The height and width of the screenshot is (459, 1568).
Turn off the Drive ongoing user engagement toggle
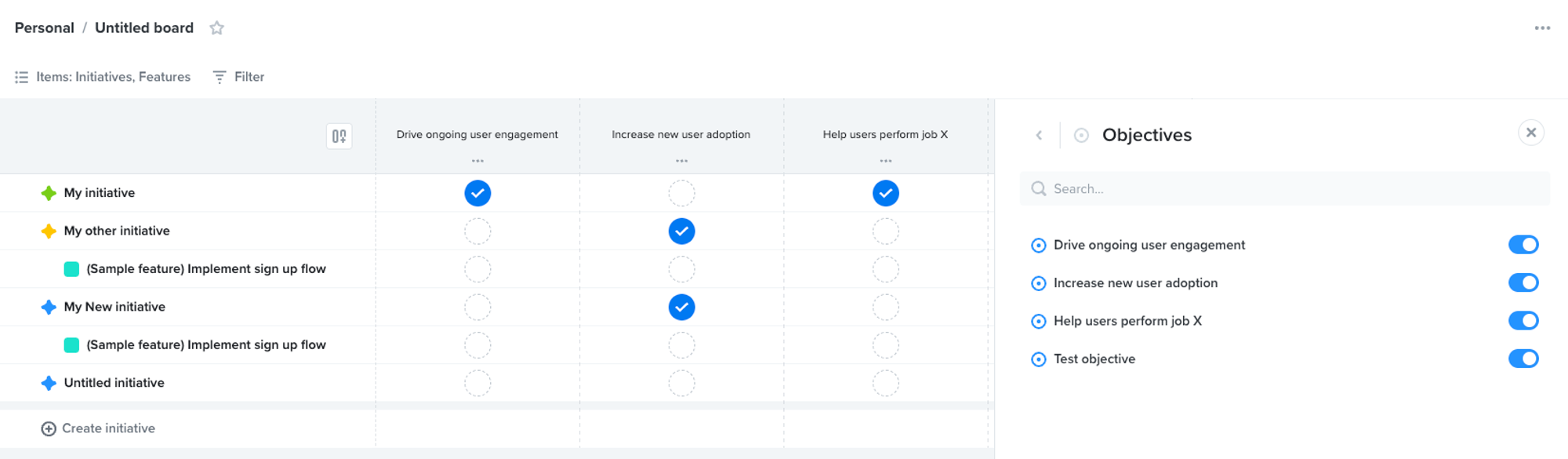tap(1522, 245)
